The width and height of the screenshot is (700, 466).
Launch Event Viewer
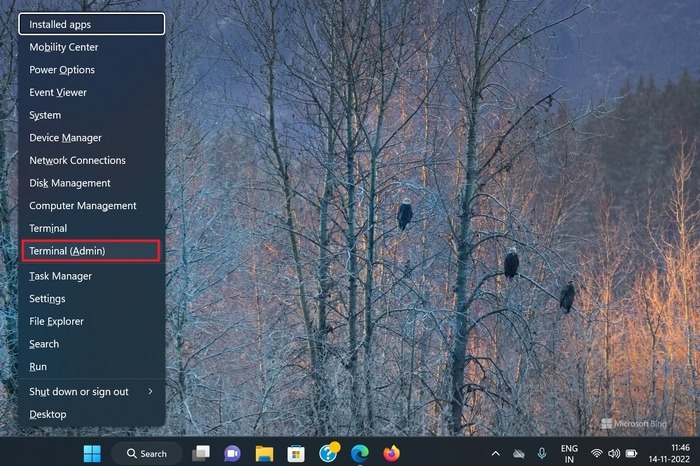click(x=92, y=92)
